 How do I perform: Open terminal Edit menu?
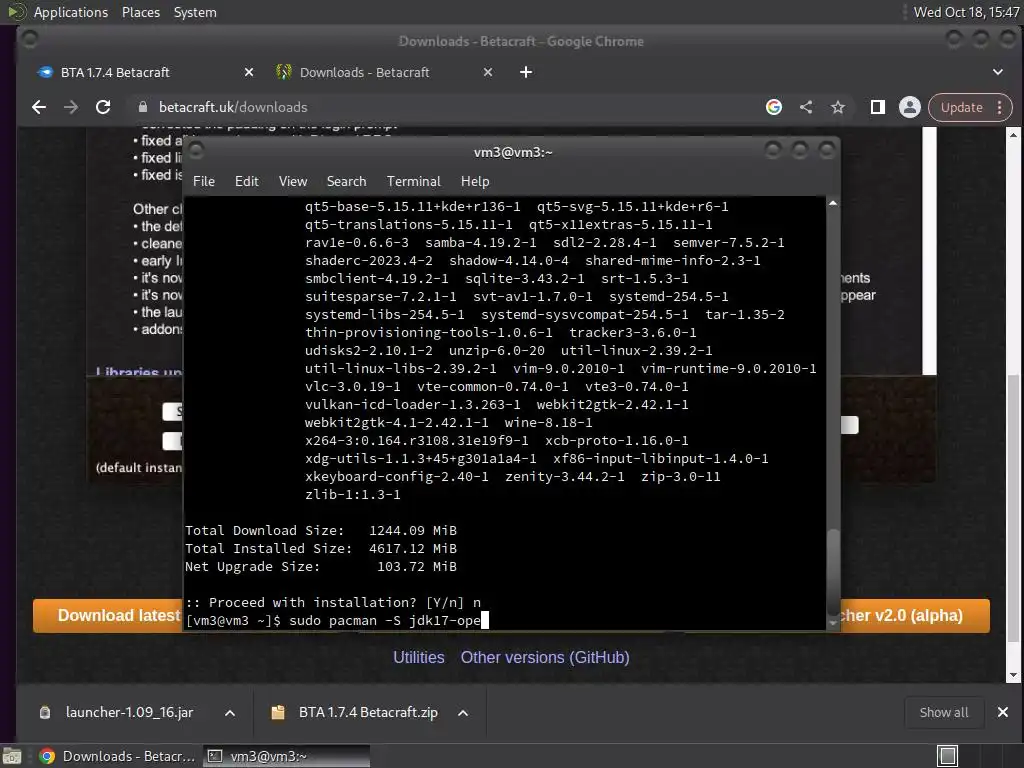(247, 182)
